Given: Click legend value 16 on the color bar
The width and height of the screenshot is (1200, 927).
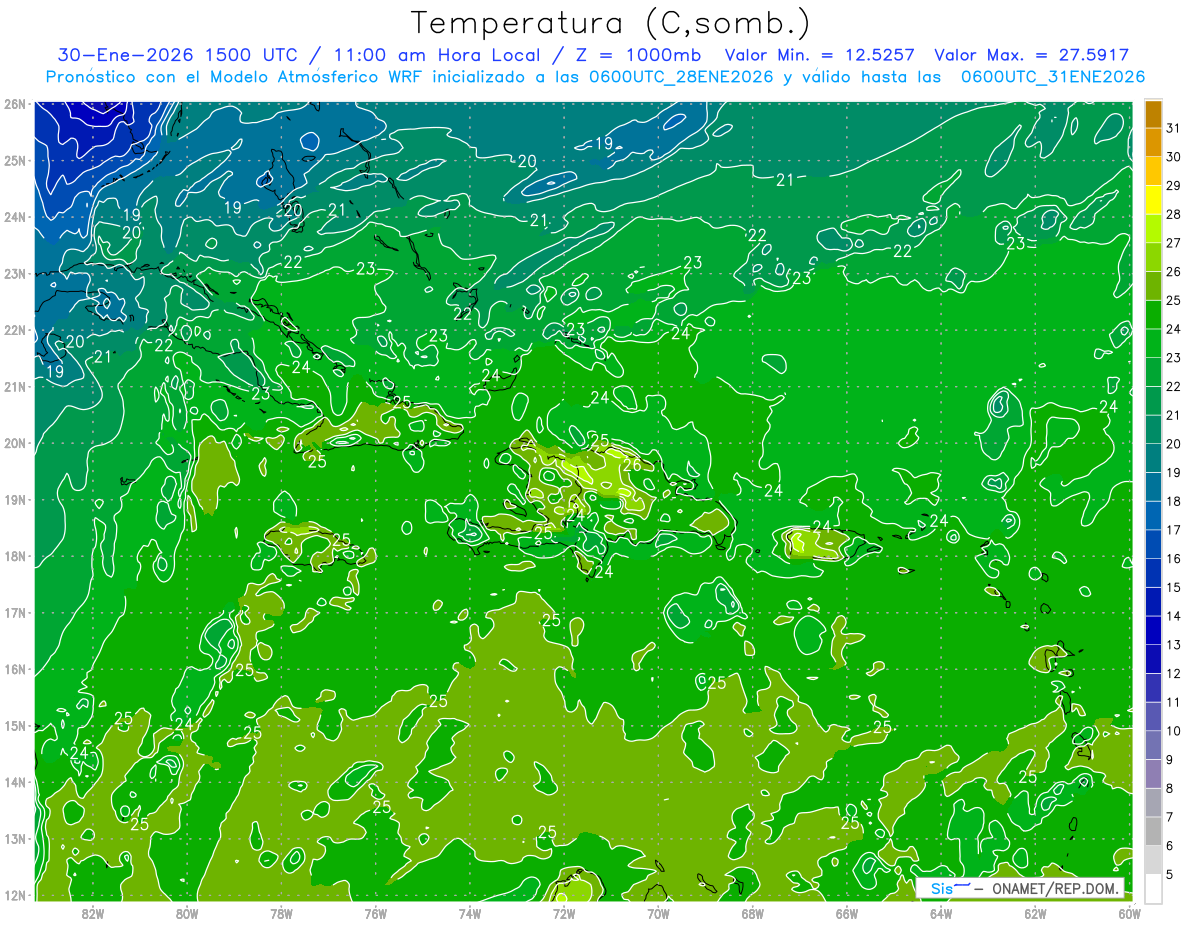Looking at the screenshot, I should [1174, 559].
